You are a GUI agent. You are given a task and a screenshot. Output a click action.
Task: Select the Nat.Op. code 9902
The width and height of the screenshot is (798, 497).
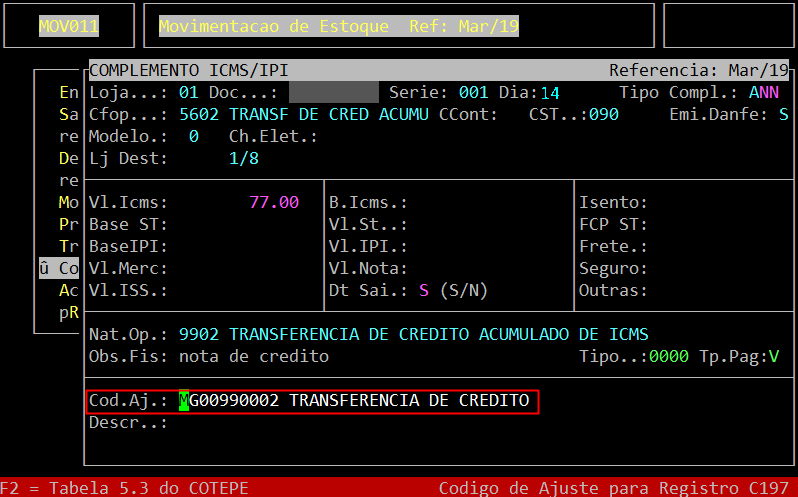tap(199, 334)
